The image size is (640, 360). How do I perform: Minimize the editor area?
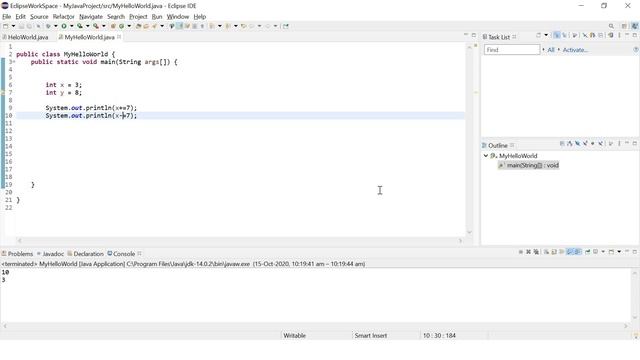466,35
